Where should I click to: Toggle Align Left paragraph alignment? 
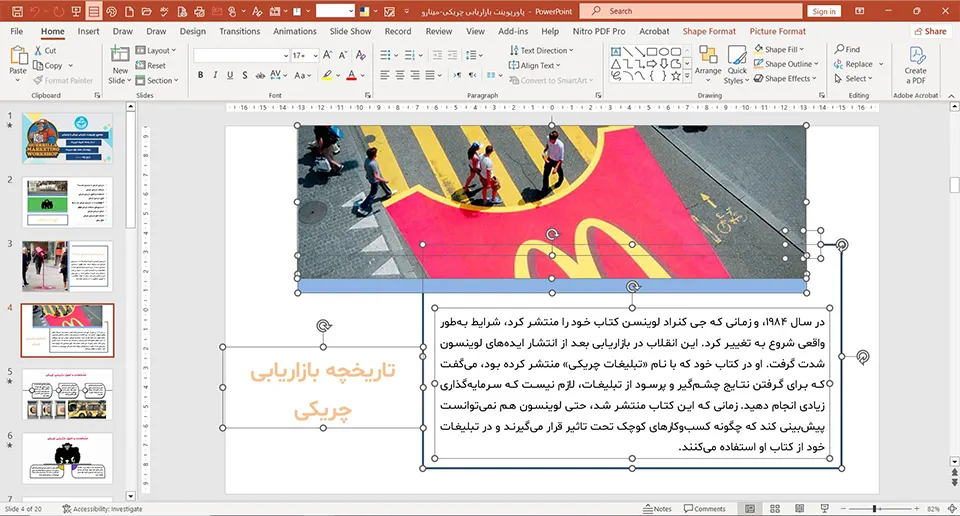(384, 75)
